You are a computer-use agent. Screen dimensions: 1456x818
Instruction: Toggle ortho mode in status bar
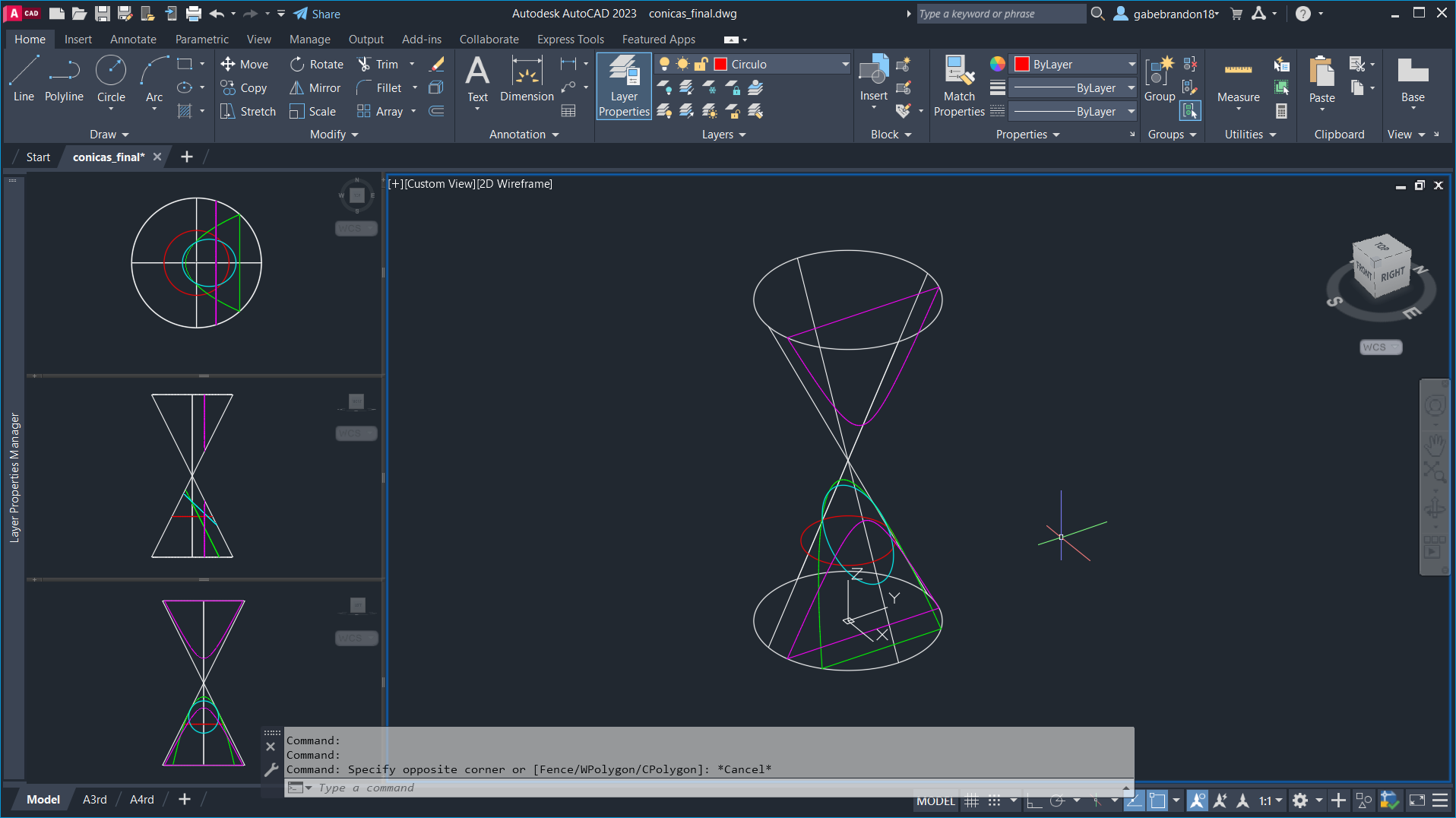[x=1034, y=801]
